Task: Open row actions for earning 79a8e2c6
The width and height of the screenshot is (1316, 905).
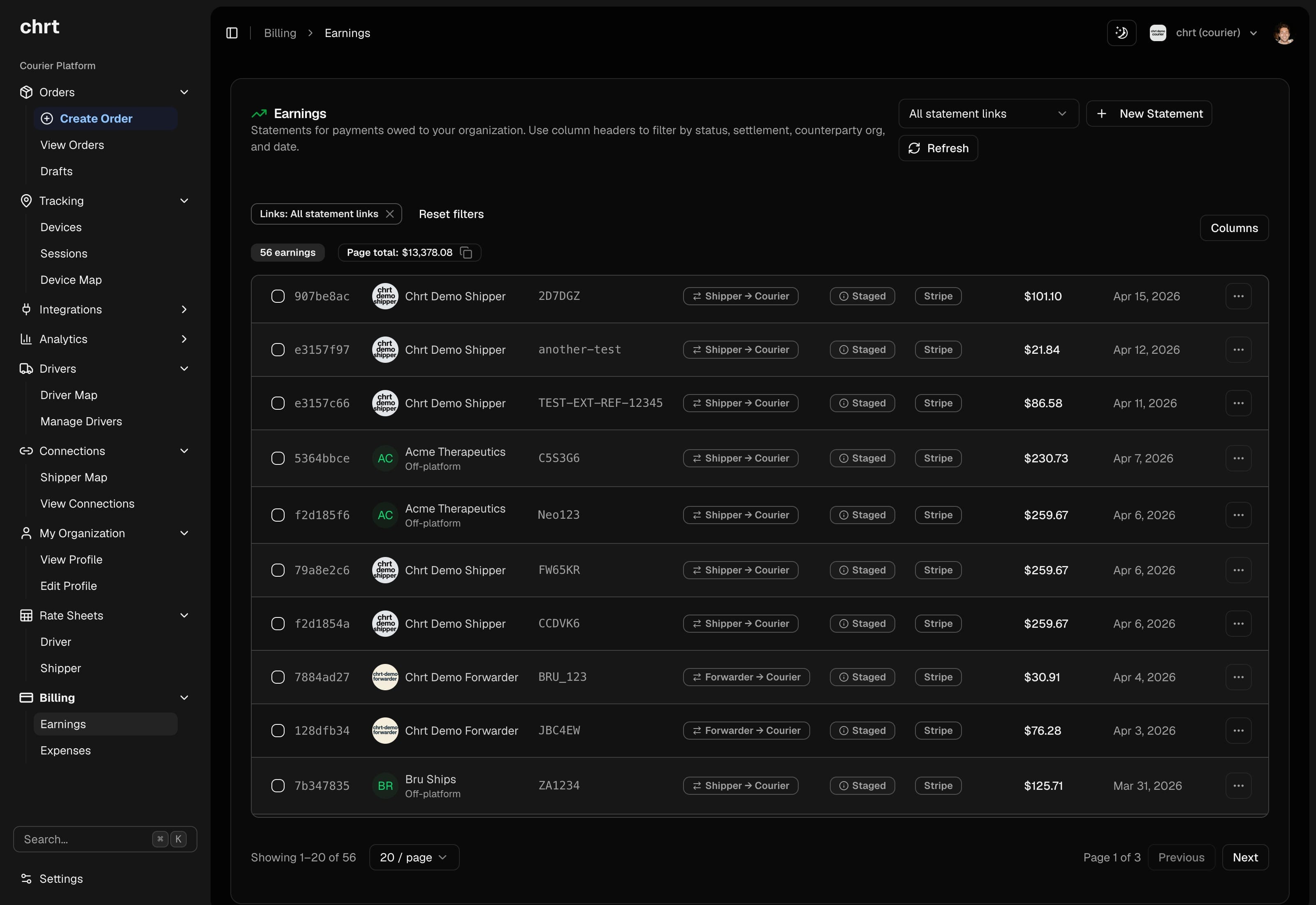Action: (1238, 570)
